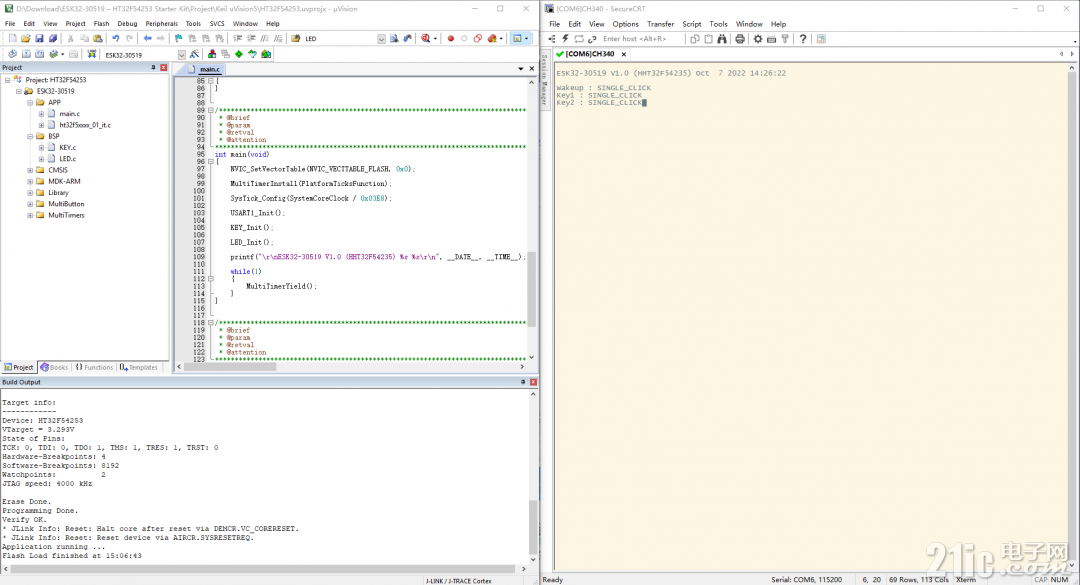This screenshot has width=1080, height=585.
Task: Save all files in uVision toolbar
Action: coord(52,39)
